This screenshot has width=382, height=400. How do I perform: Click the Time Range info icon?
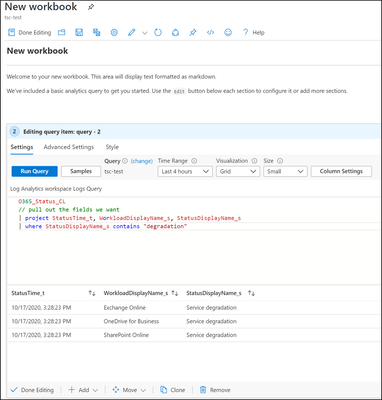[194, 161]
